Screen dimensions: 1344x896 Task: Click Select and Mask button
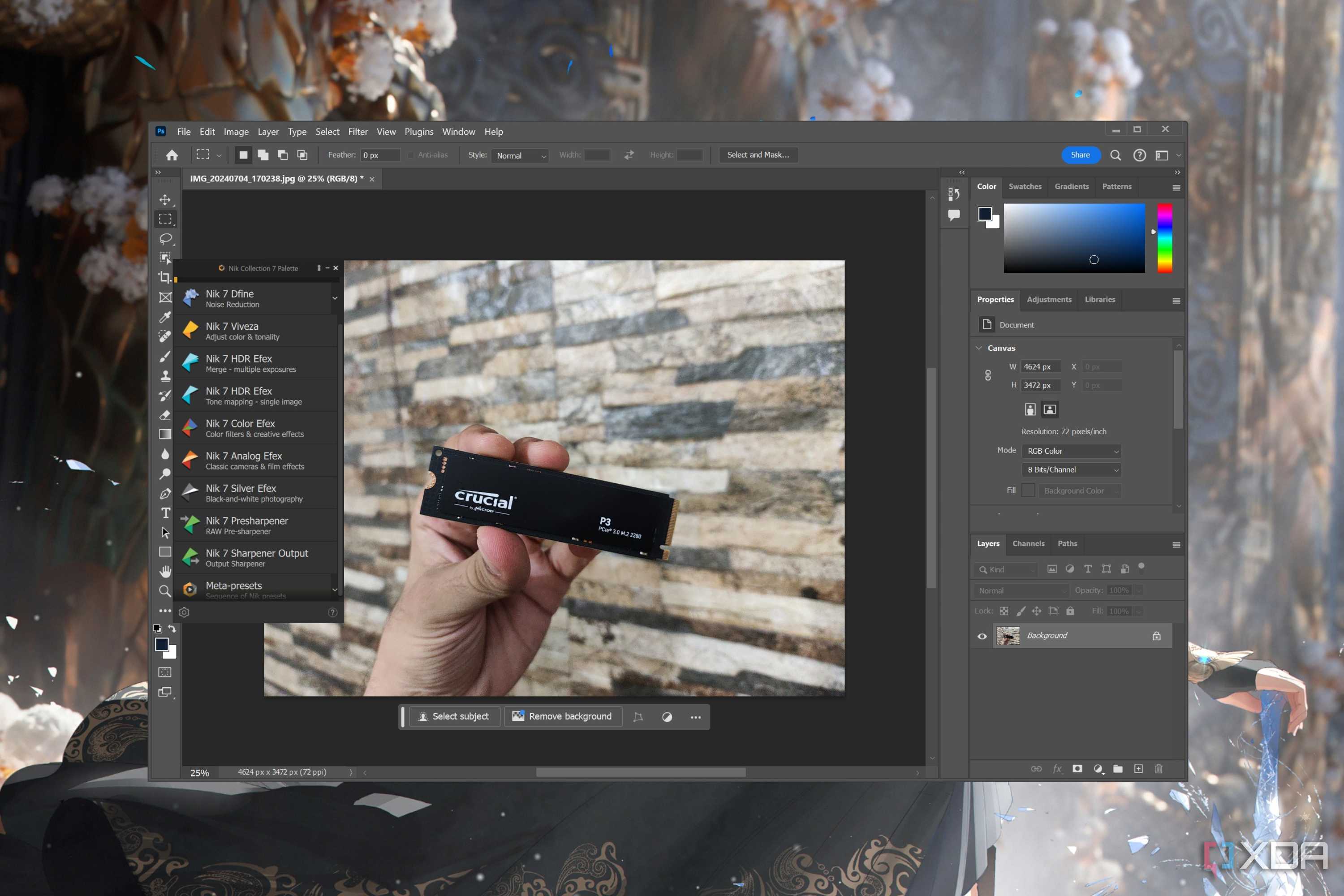pyautogui.click(x=758, y=155)
